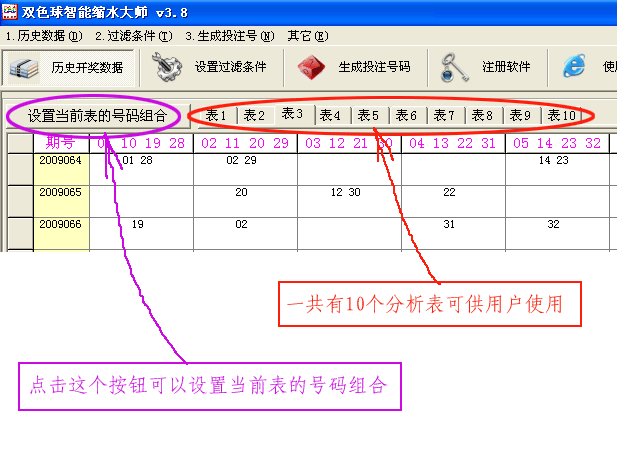Click the 02 11 20 29 column header

pos(245,143)
